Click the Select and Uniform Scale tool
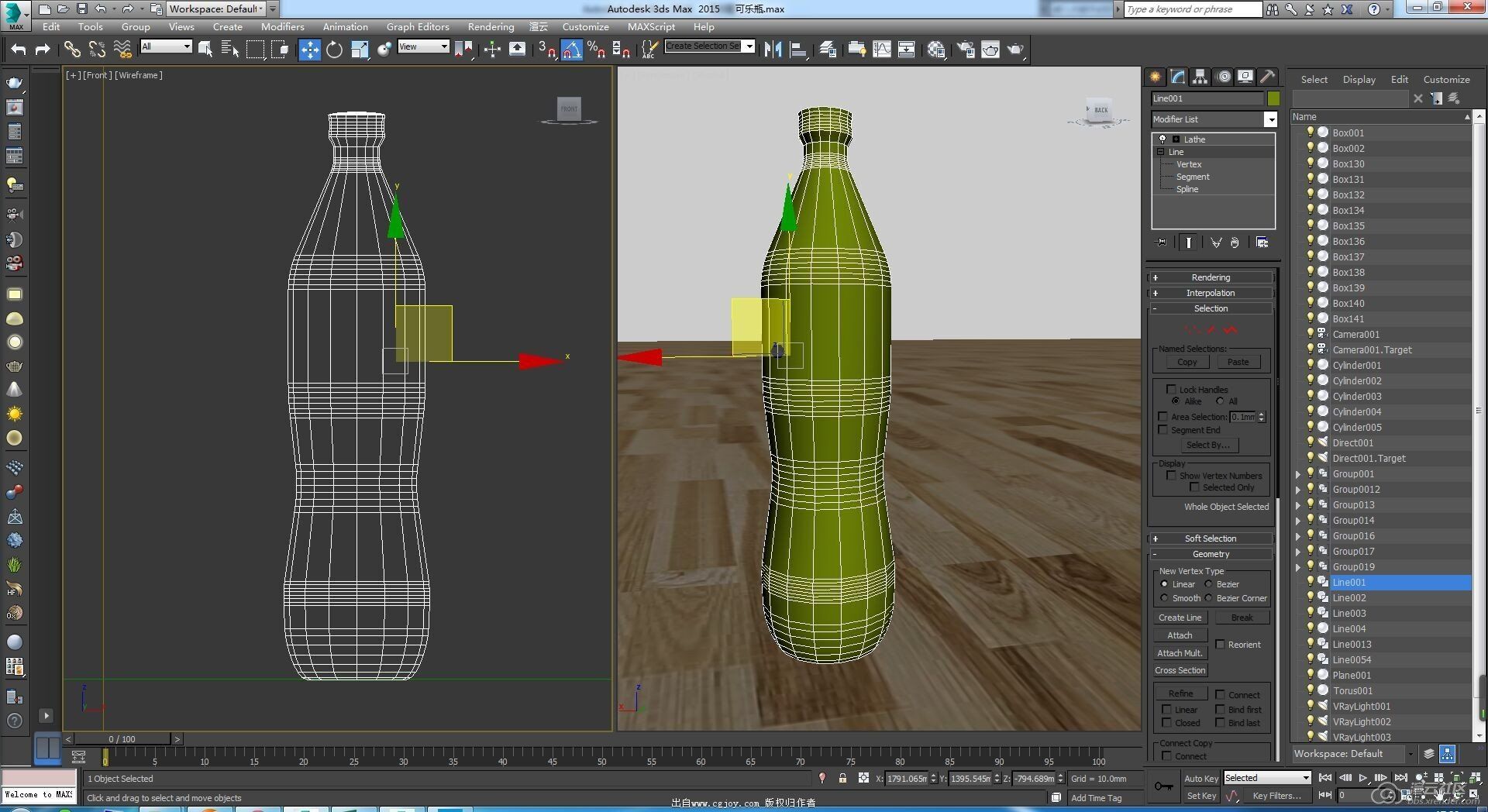Image resolution: width=1488 pixels, height=812 pixels. pos(360,50)
